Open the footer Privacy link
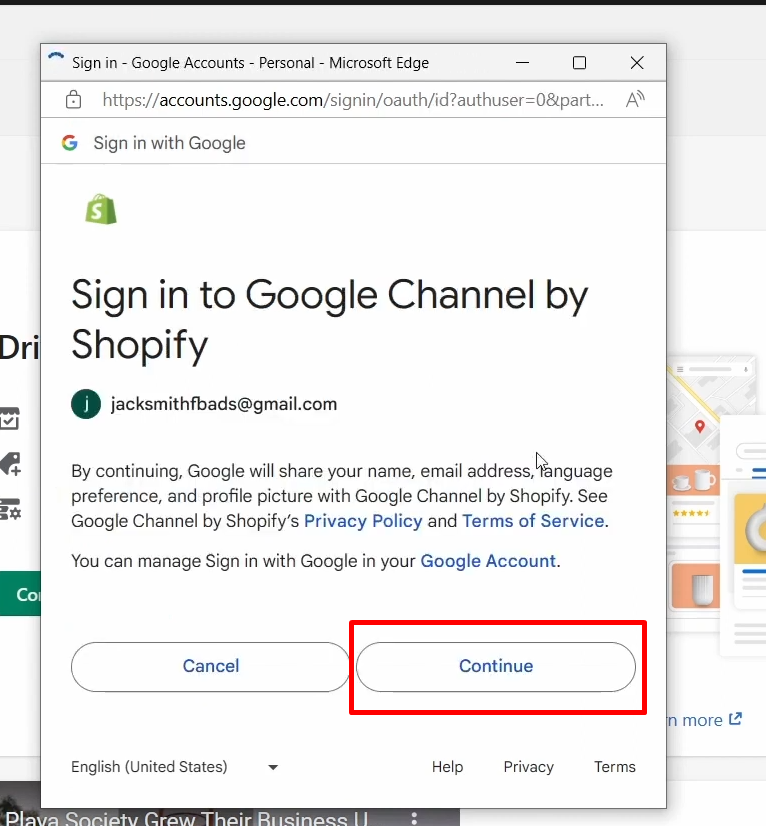 (x=528, y=767)
